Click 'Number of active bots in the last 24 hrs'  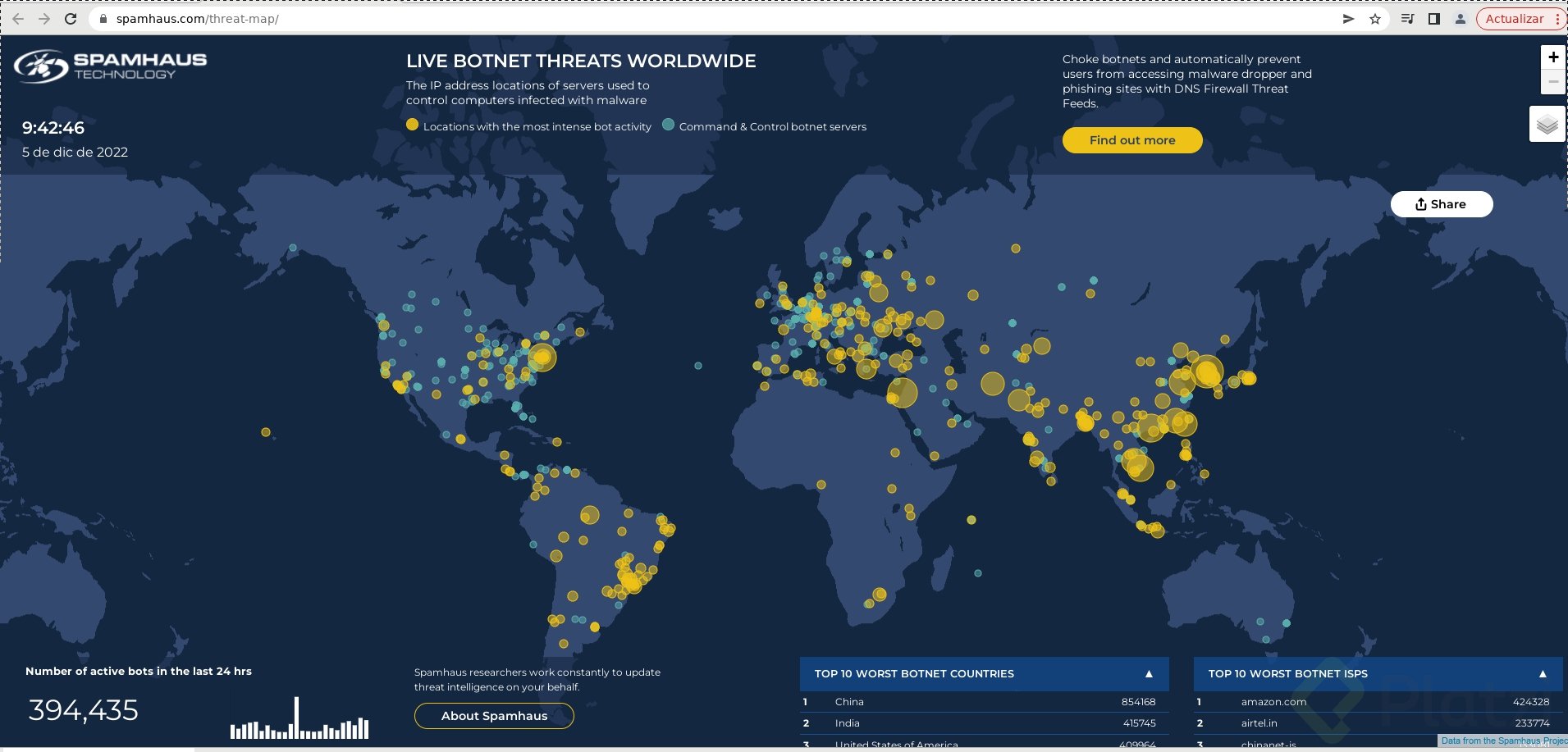[139, 671]
